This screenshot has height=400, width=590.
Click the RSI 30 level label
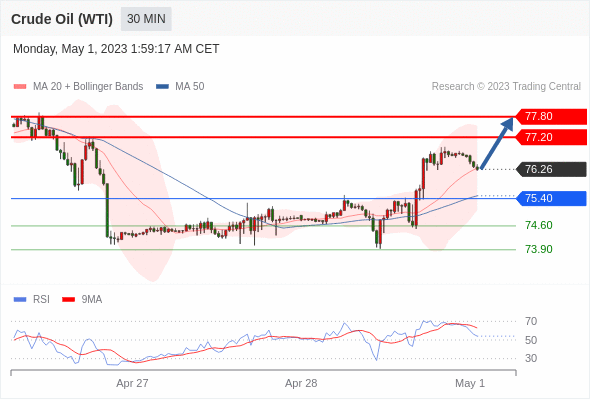pyautogui.click(x=531, y=358)
